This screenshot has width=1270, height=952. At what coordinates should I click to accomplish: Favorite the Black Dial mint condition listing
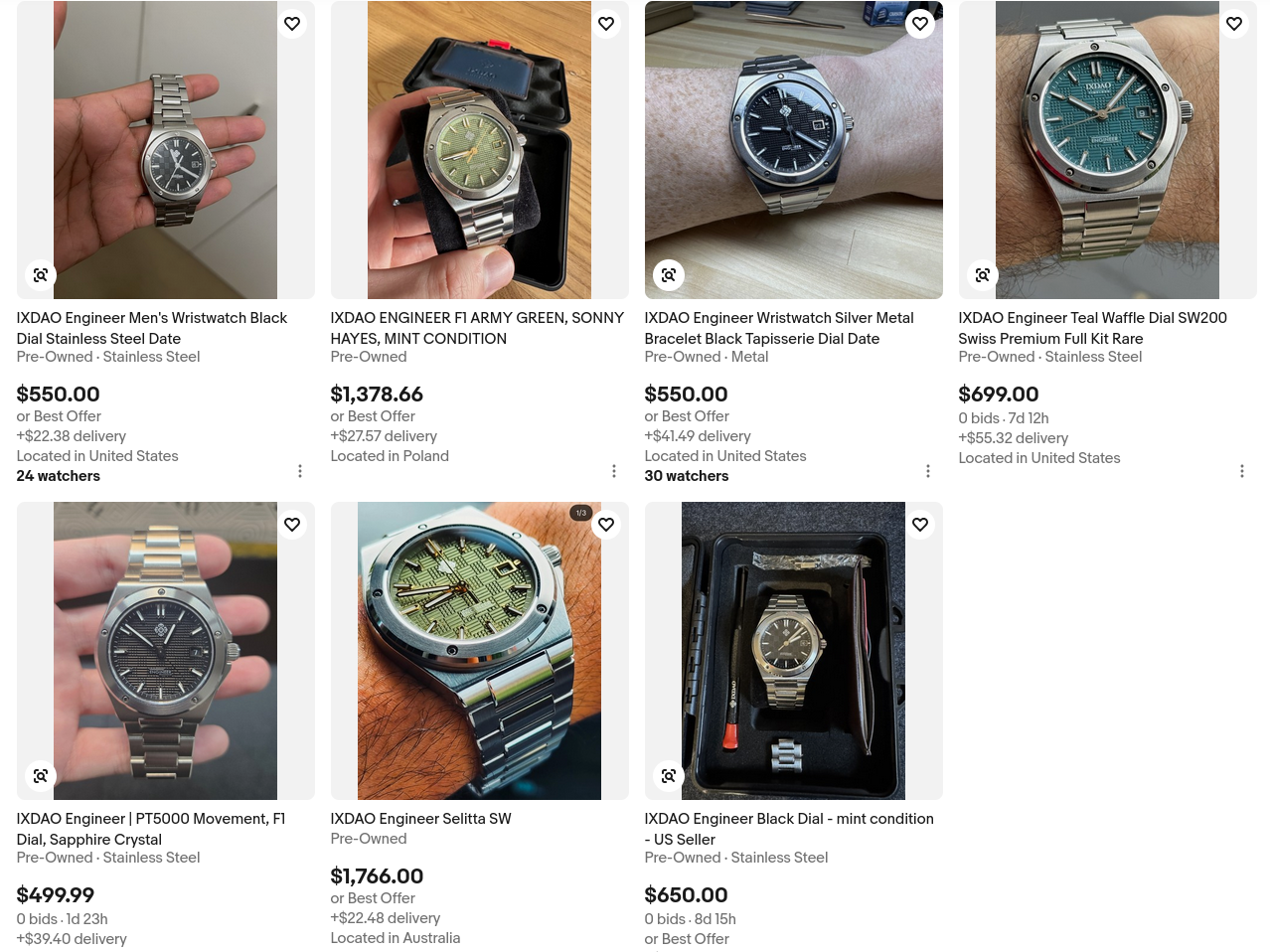(x=920, y=525)
